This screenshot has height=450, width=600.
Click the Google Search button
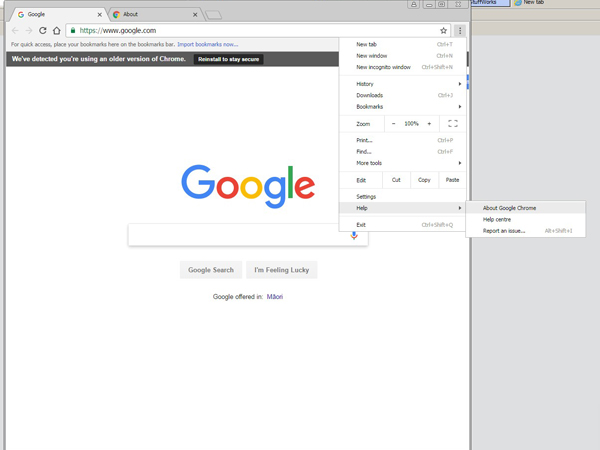pyautogui.click(x=211, y=270)
